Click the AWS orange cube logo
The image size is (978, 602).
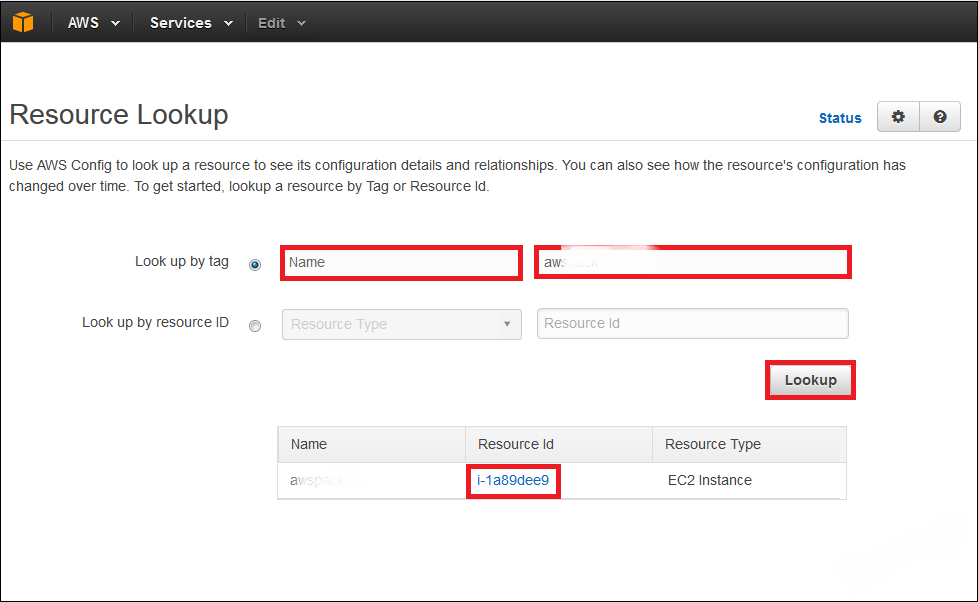(23, 22)
